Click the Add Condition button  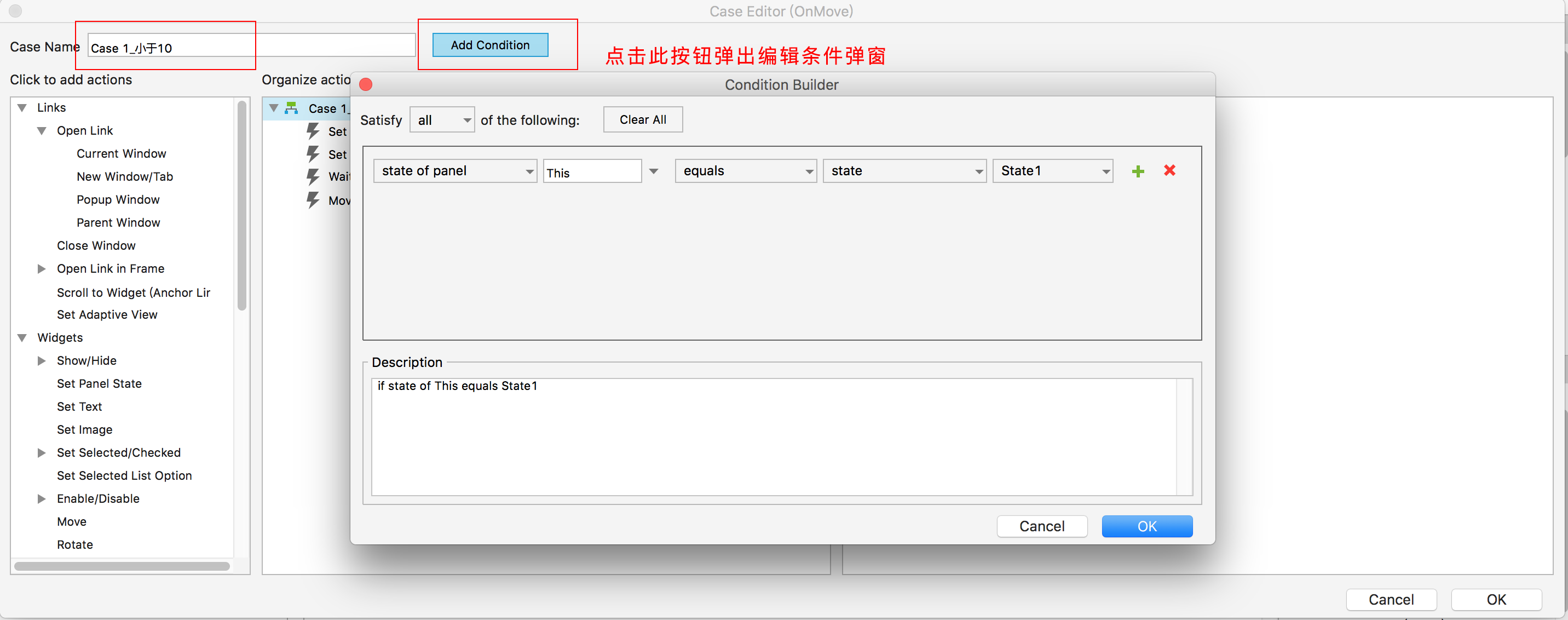coord(490,45)
